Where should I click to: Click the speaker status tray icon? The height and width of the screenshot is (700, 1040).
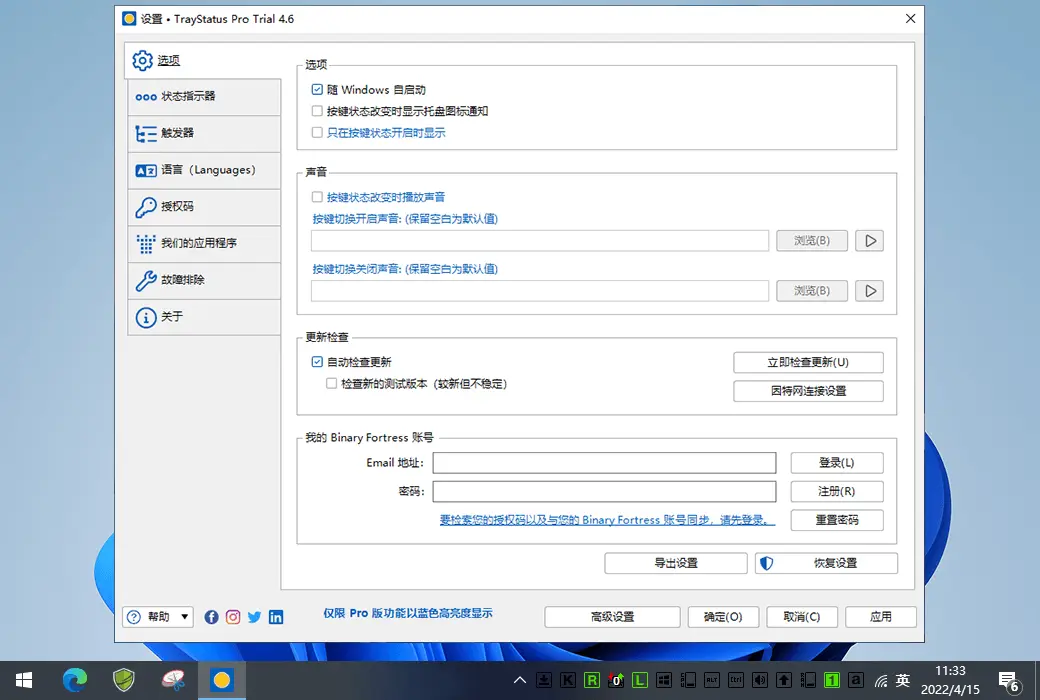tap(759, 680)
